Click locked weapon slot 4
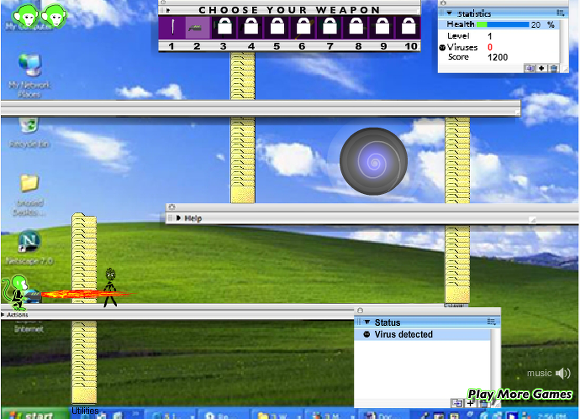Viewport: 580px width, 419px height. pos(250,27)
